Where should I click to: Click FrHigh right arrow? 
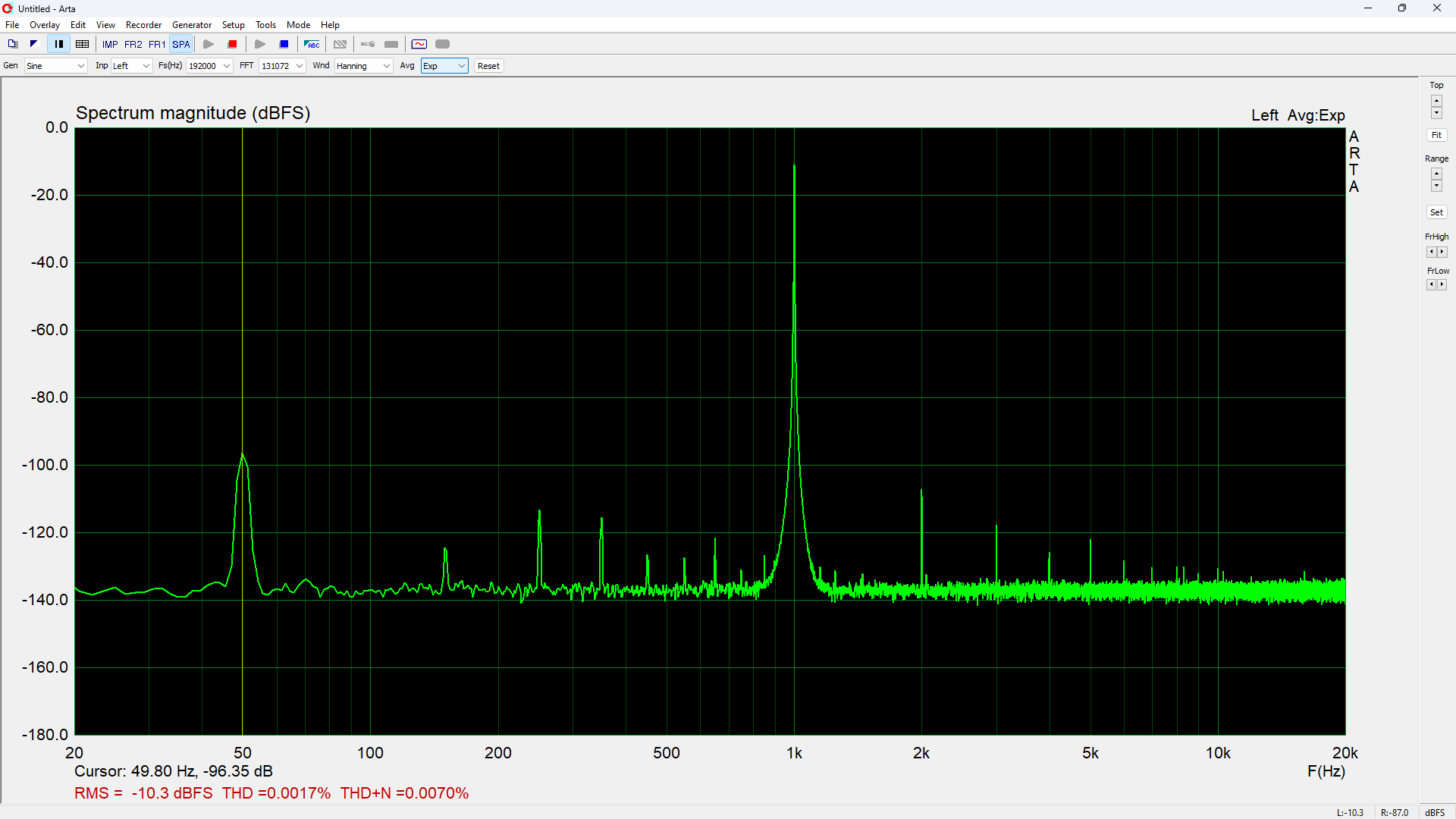1442,252
